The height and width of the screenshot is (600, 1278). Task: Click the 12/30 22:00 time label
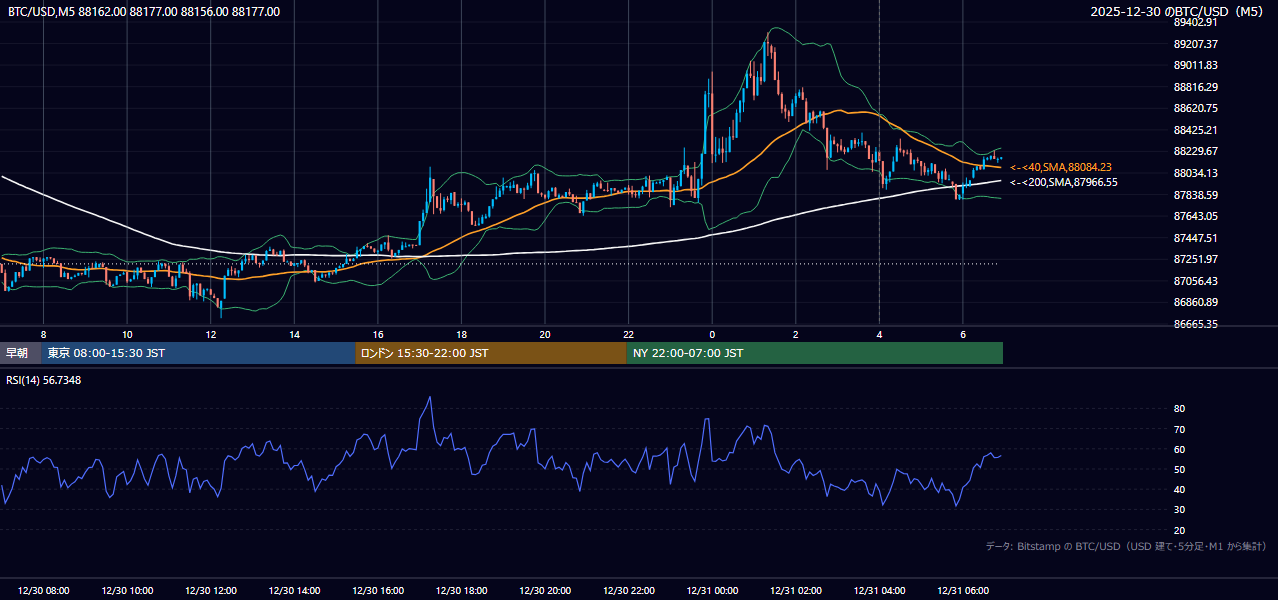pyautogui.click(x=628, y=591)
